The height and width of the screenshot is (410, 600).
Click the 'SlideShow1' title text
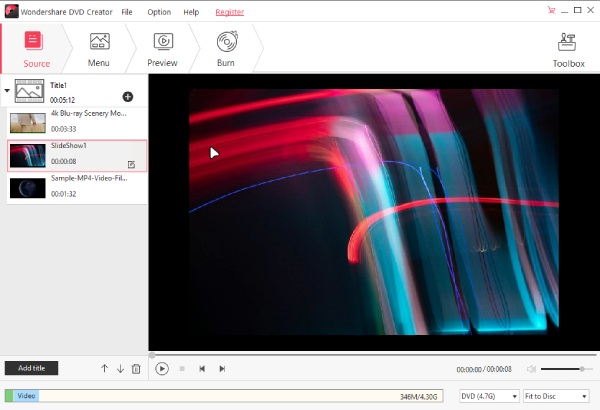click(x=69, y=145)
